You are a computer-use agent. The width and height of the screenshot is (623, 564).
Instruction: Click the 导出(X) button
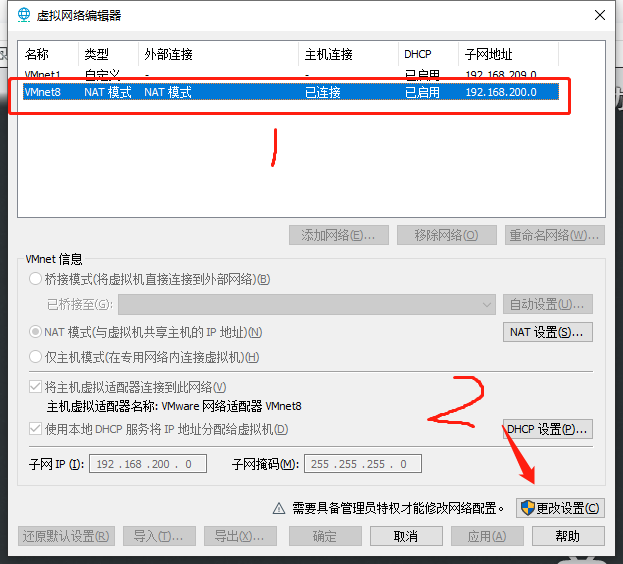click(x=240, y=536)
